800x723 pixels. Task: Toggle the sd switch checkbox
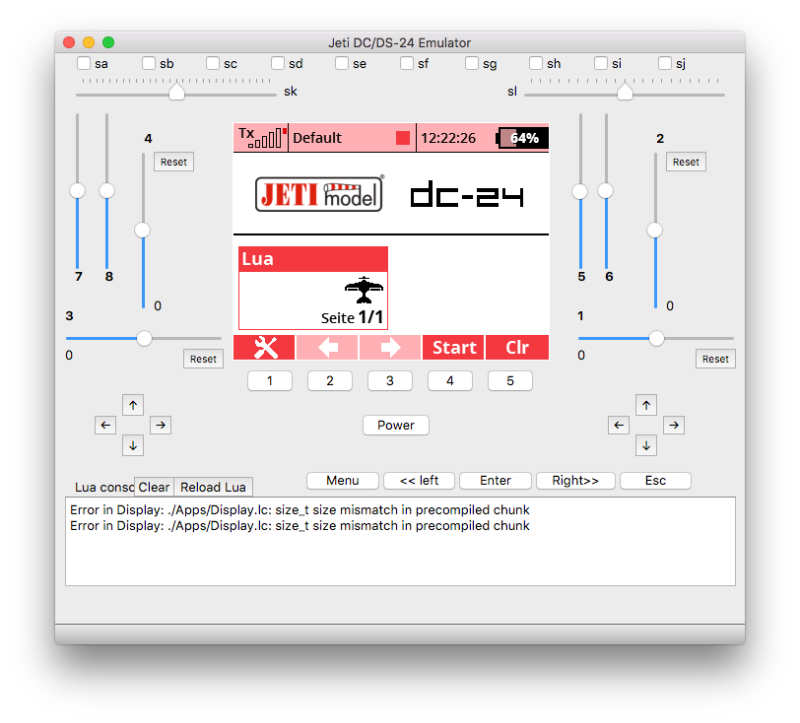[x=278, y=63]
